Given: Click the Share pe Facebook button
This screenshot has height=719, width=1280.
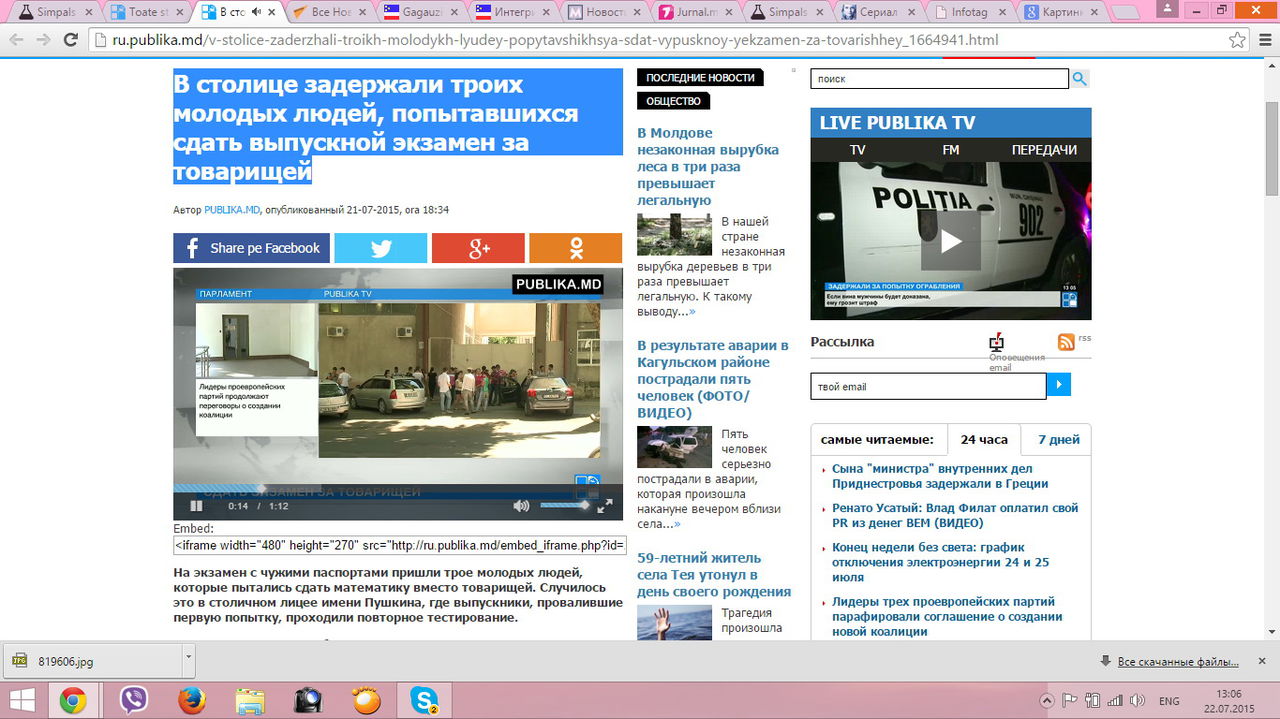Looking at the screenshot, I should [x=251, y=248].
